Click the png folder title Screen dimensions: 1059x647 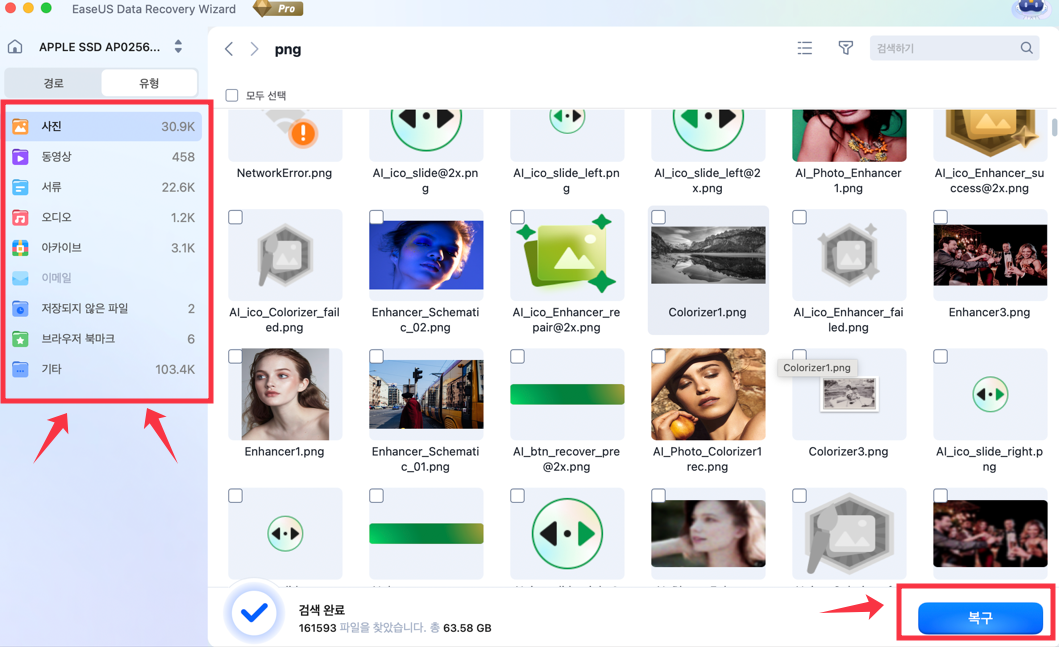click(288, 49)
